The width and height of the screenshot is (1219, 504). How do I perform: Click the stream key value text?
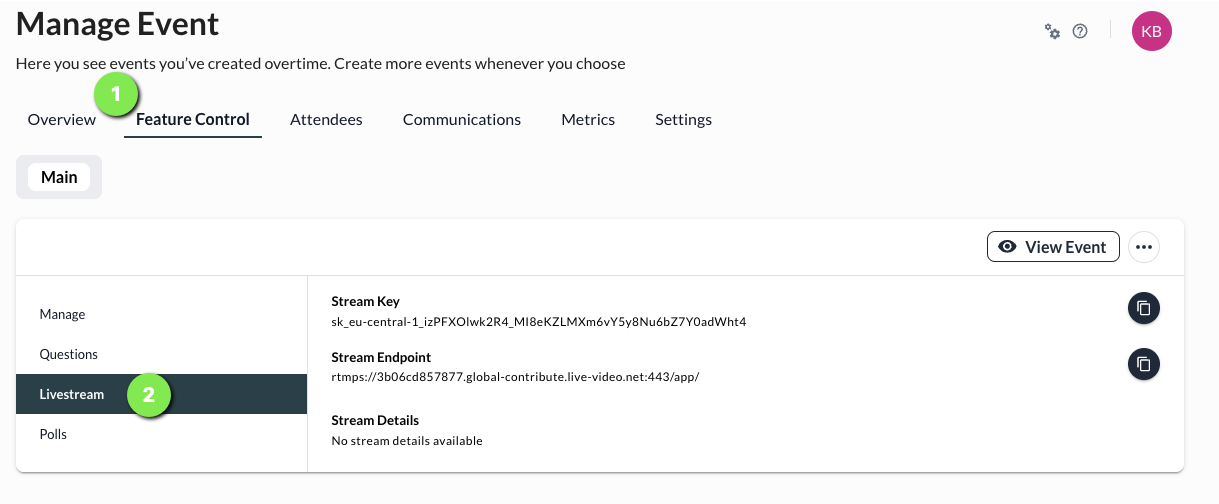tap(538, 322)
